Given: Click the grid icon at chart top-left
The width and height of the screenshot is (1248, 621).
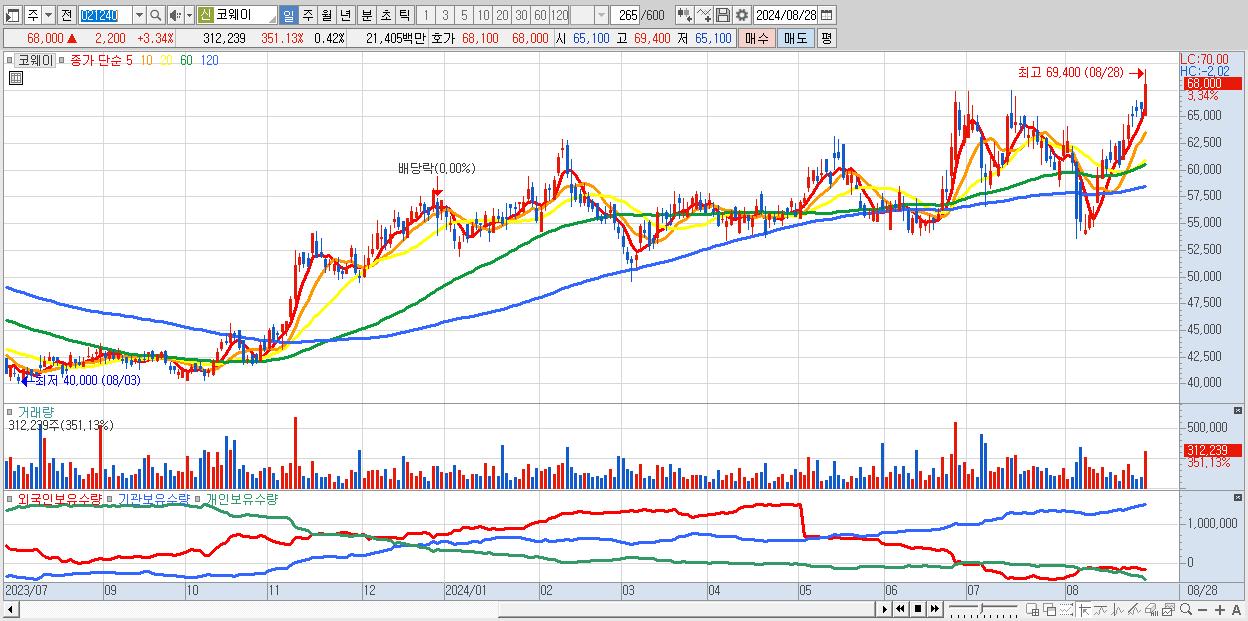Looking at the screenshot, I should pyautogui.click(x=16, y=76).
